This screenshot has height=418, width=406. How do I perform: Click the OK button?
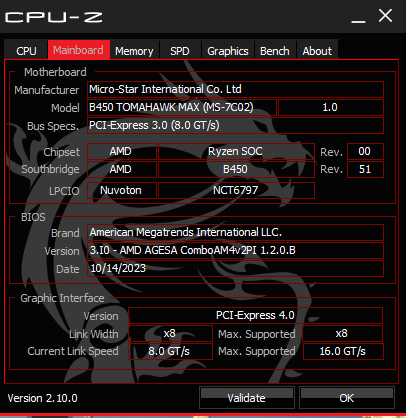[x=347, y=398]
